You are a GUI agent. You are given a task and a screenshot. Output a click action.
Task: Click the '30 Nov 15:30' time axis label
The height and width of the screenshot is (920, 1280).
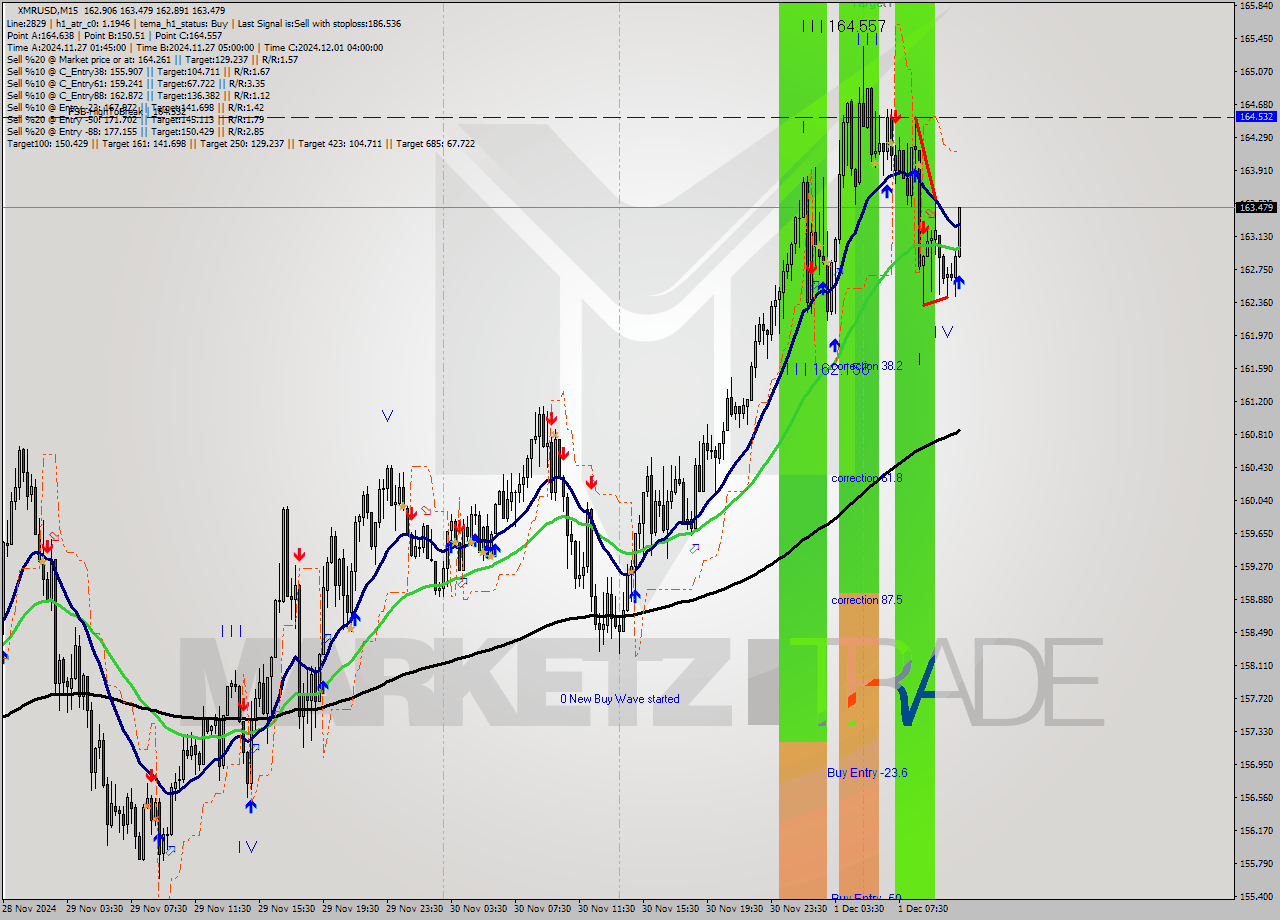[x=671, y=909]
